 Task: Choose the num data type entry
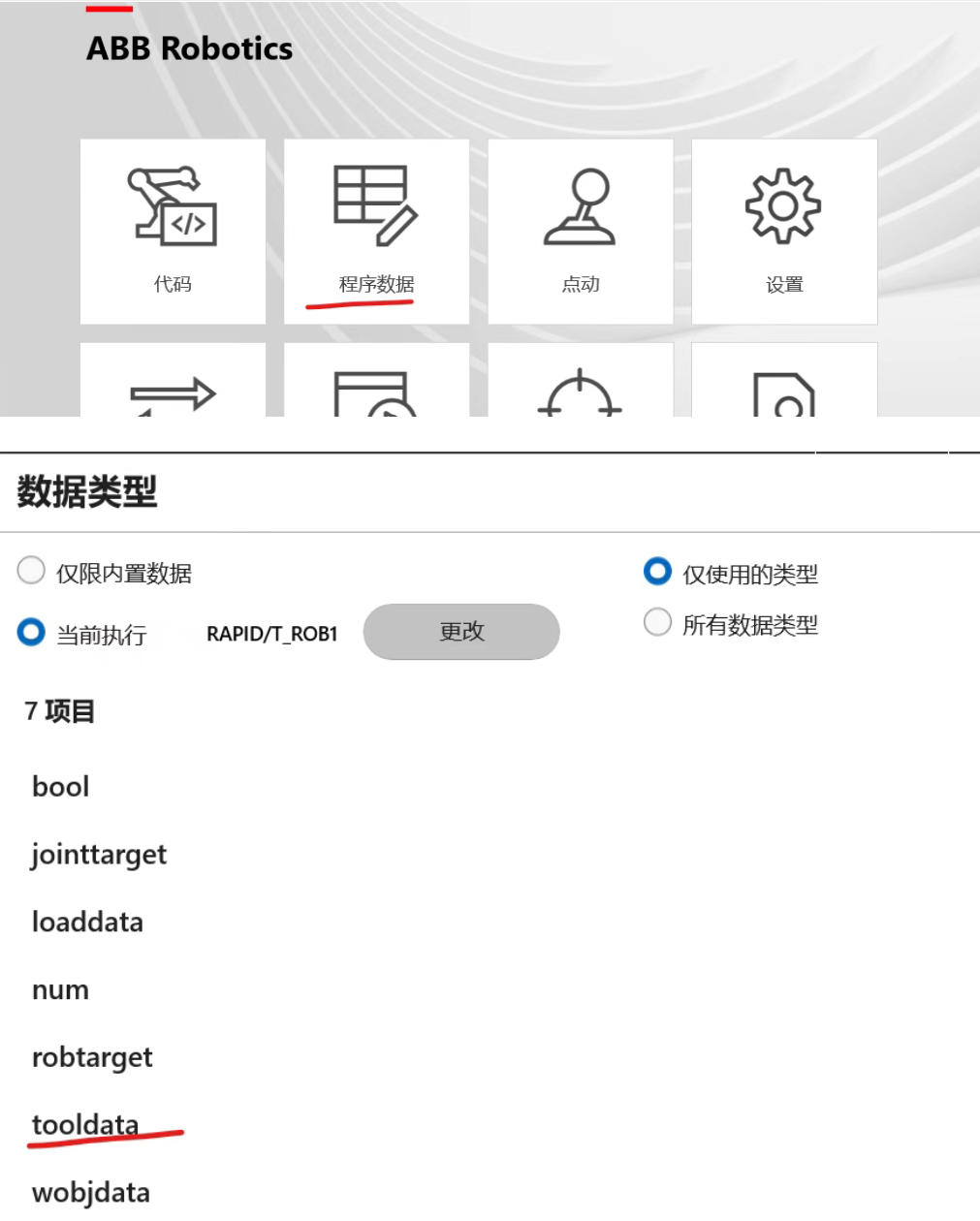[x=60, y=990]
